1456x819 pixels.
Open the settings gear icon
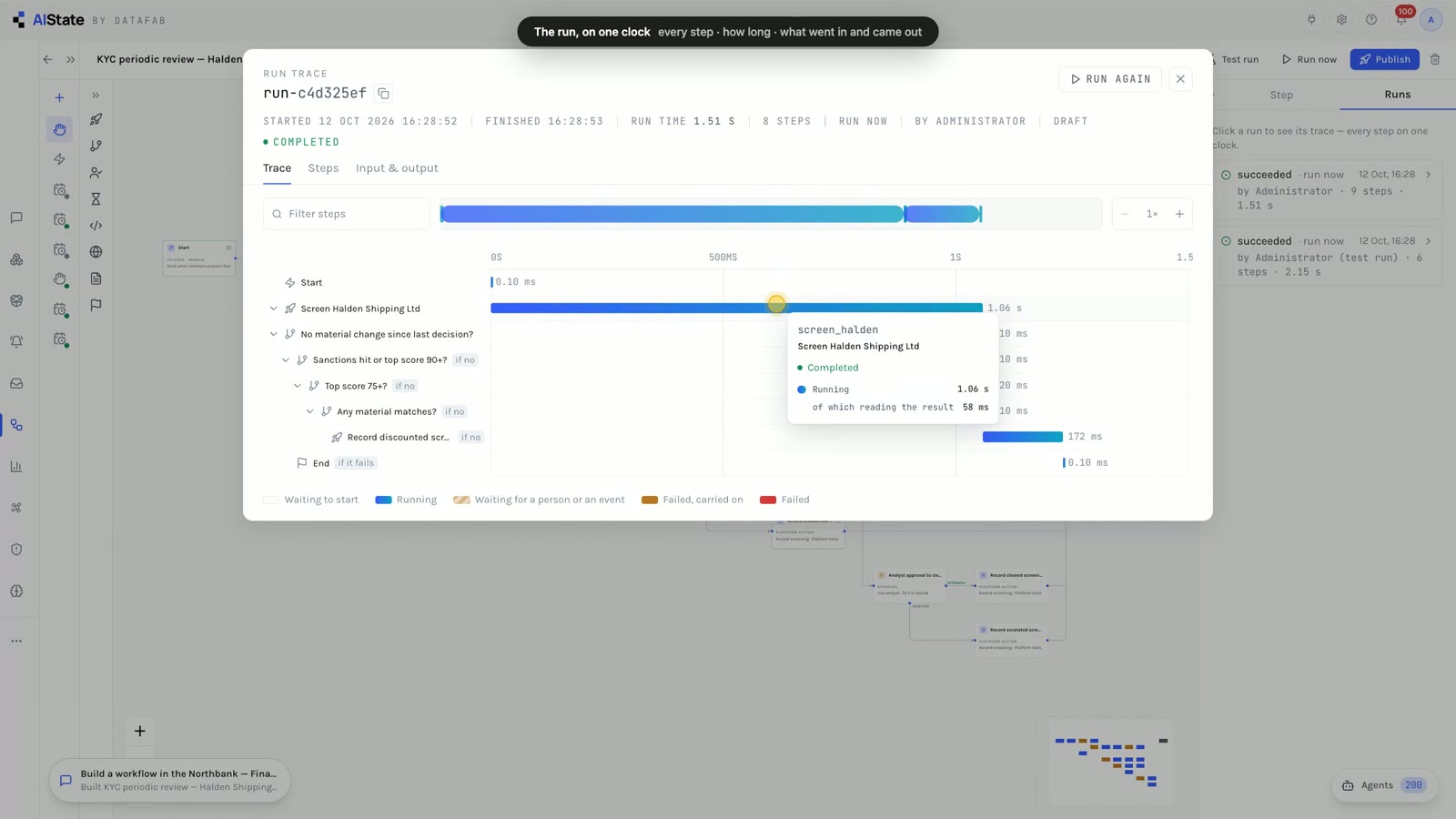[1341, 20]
